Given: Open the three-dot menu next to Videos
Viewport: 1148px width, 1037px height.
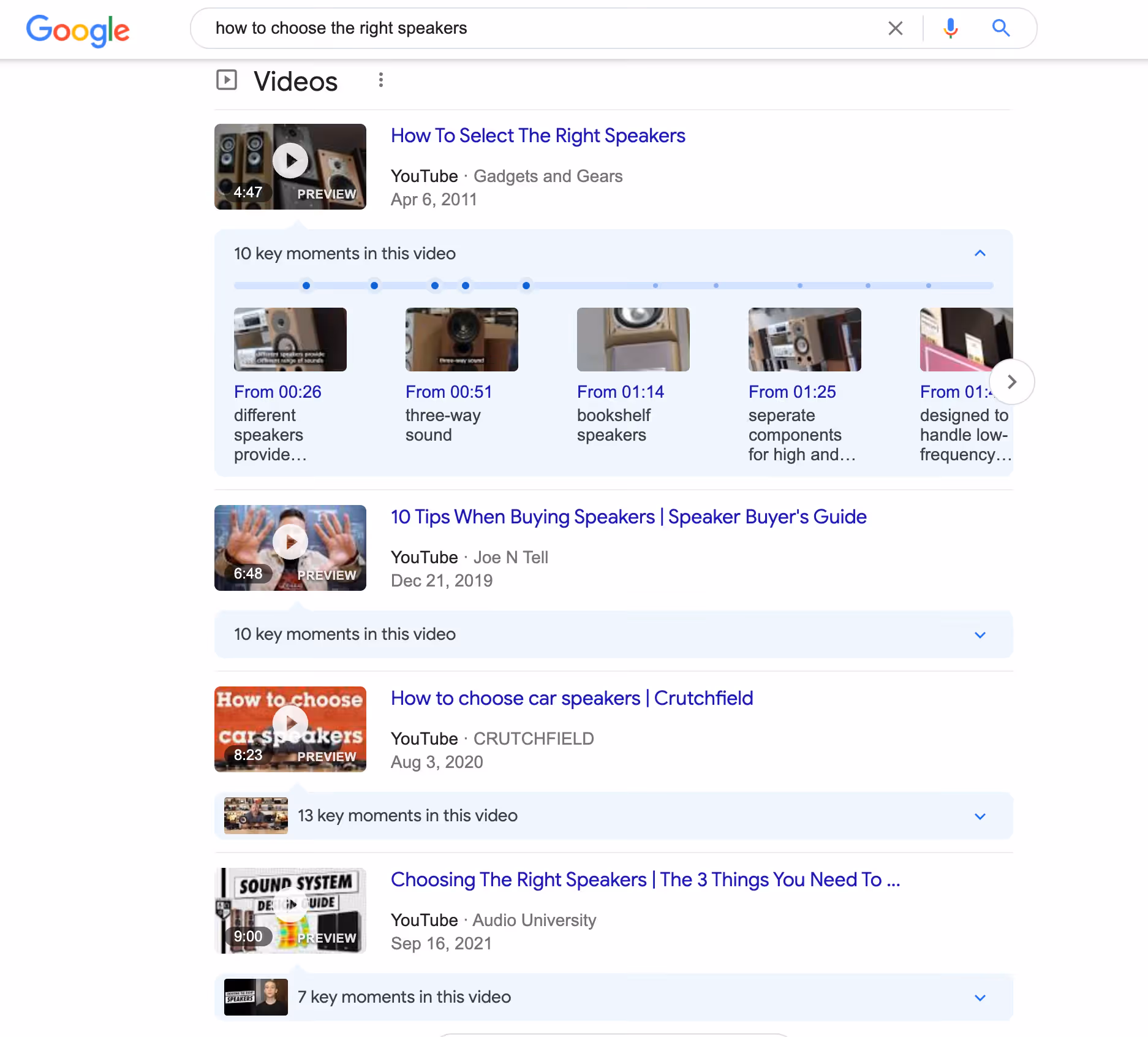Looking at the screenshot, I should click(381, 80).
